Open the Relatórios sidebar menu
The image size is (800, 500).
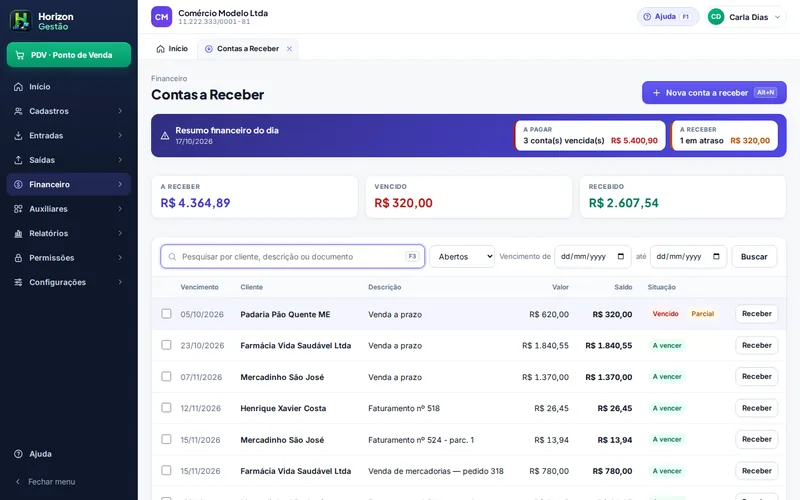(x=69, y=234)
